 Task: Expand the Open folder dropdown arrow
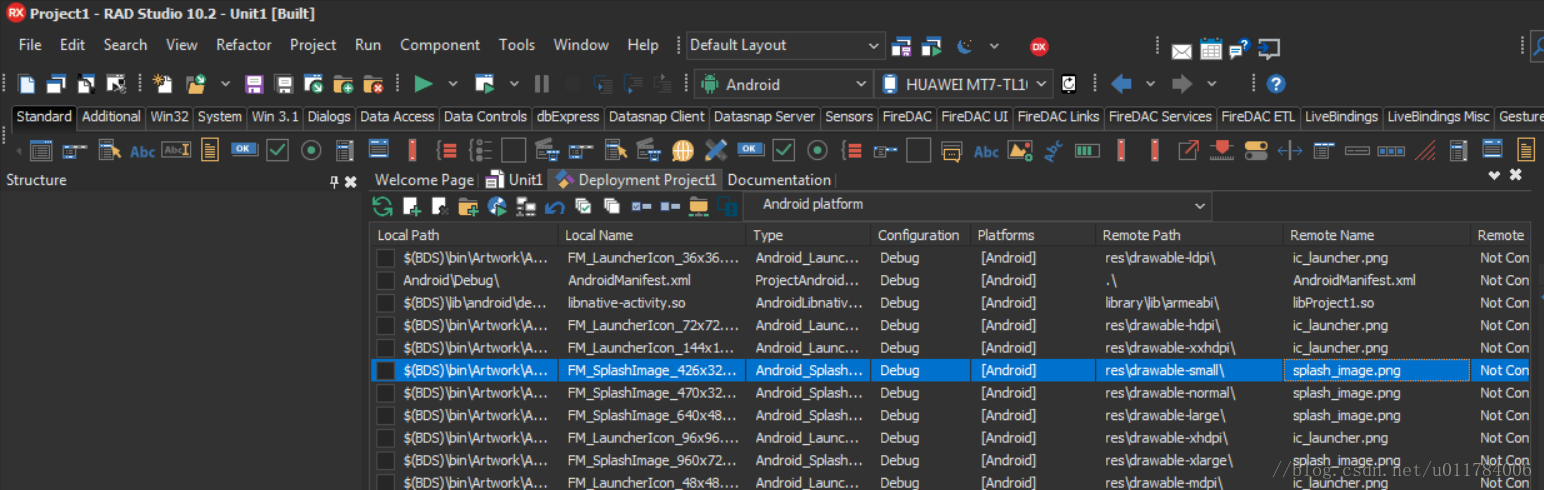coord(225,84)
